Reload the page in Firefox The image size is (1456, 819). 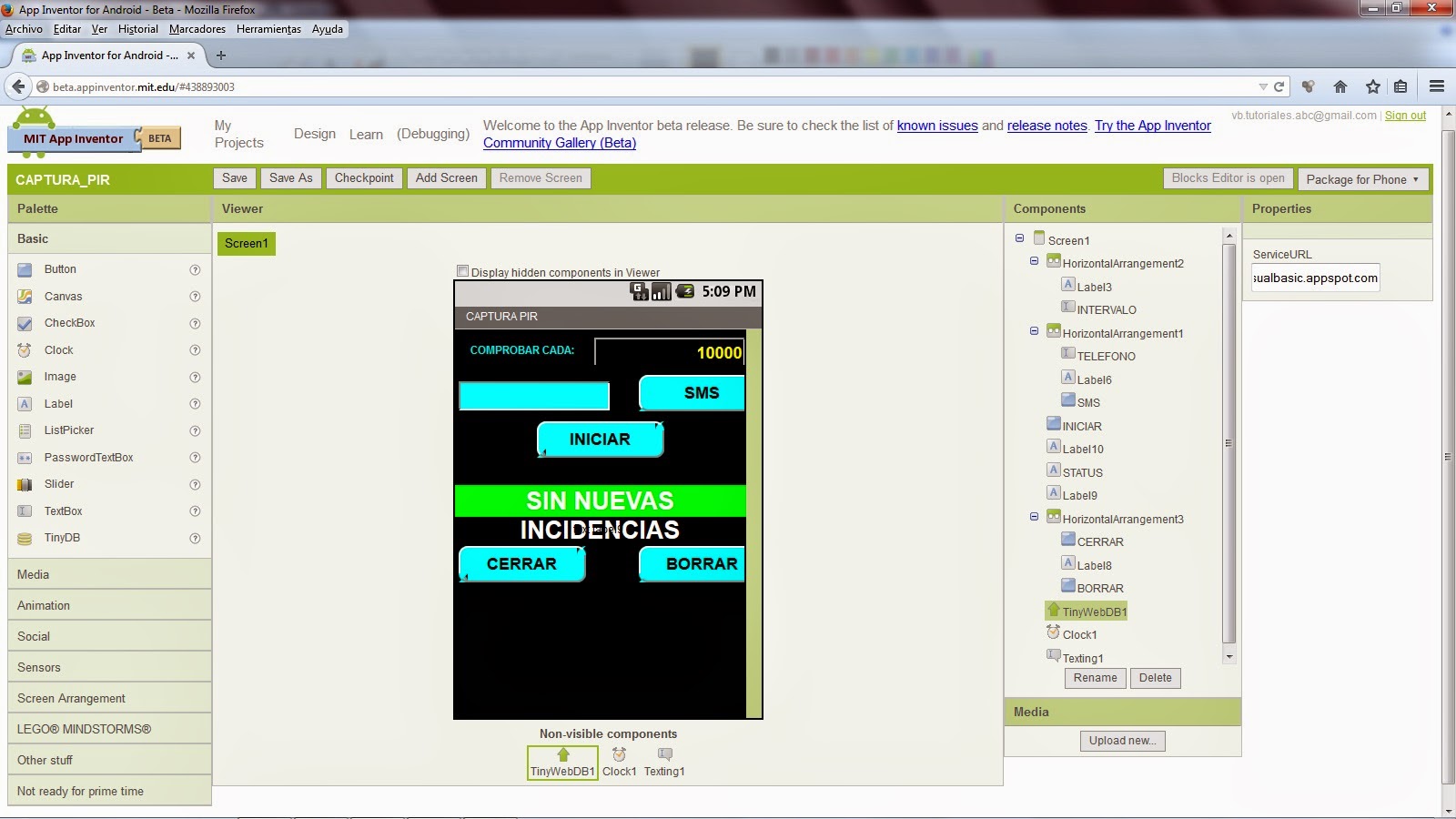pos(1279,86)
